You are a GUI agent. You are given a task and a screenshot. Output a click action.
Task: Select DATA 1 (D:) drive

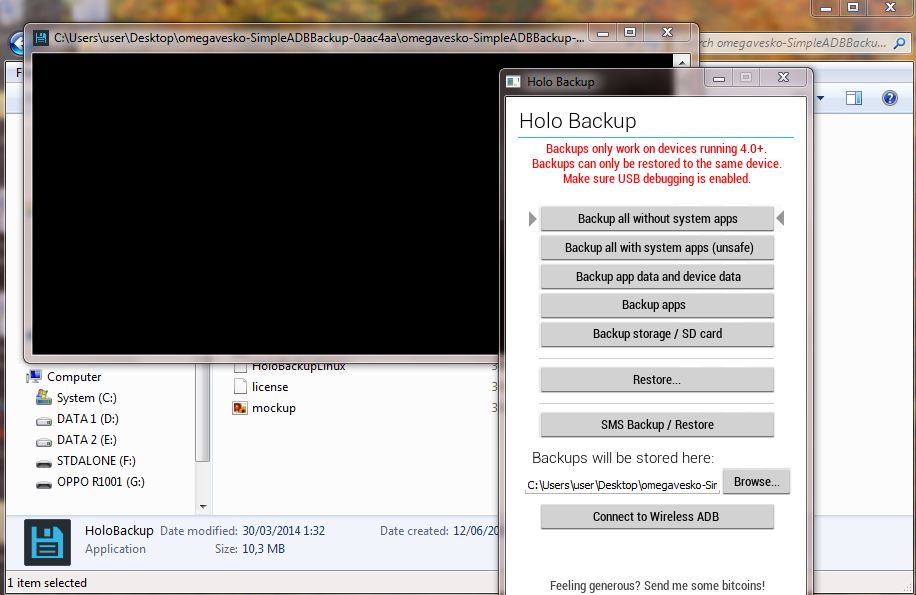point(88,419)
